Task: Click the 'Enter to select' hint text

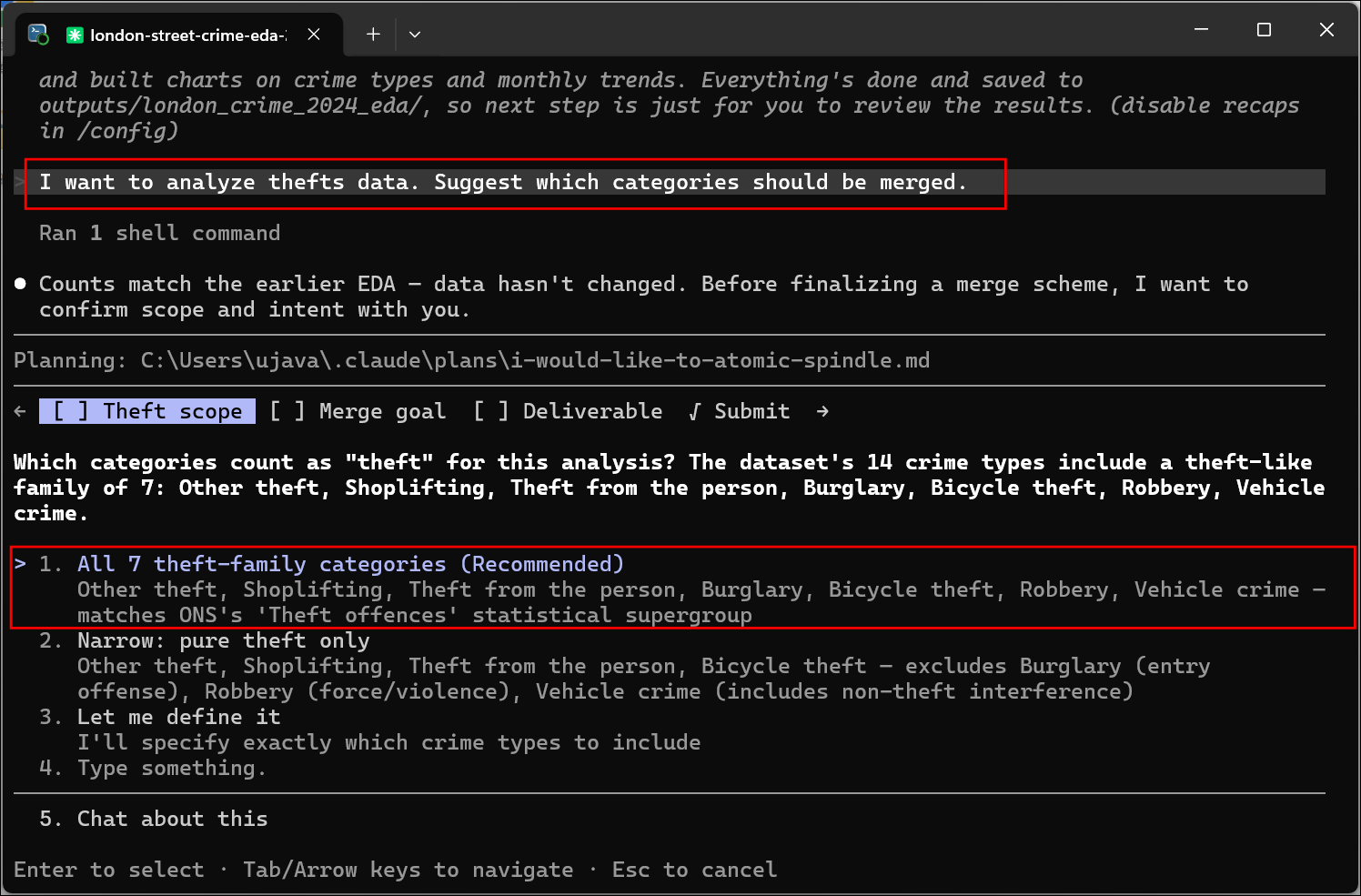Action: pos(109,870)
